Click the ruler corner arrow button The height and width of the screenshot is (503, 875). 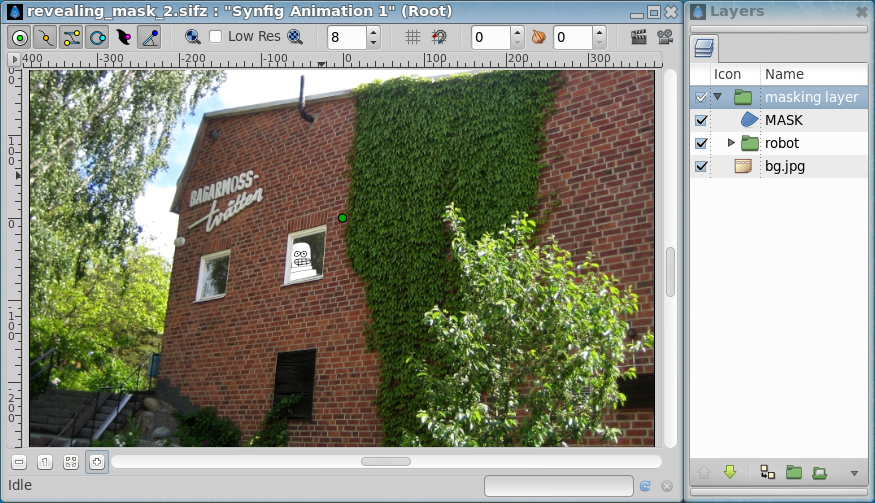[x=14, y=59]
